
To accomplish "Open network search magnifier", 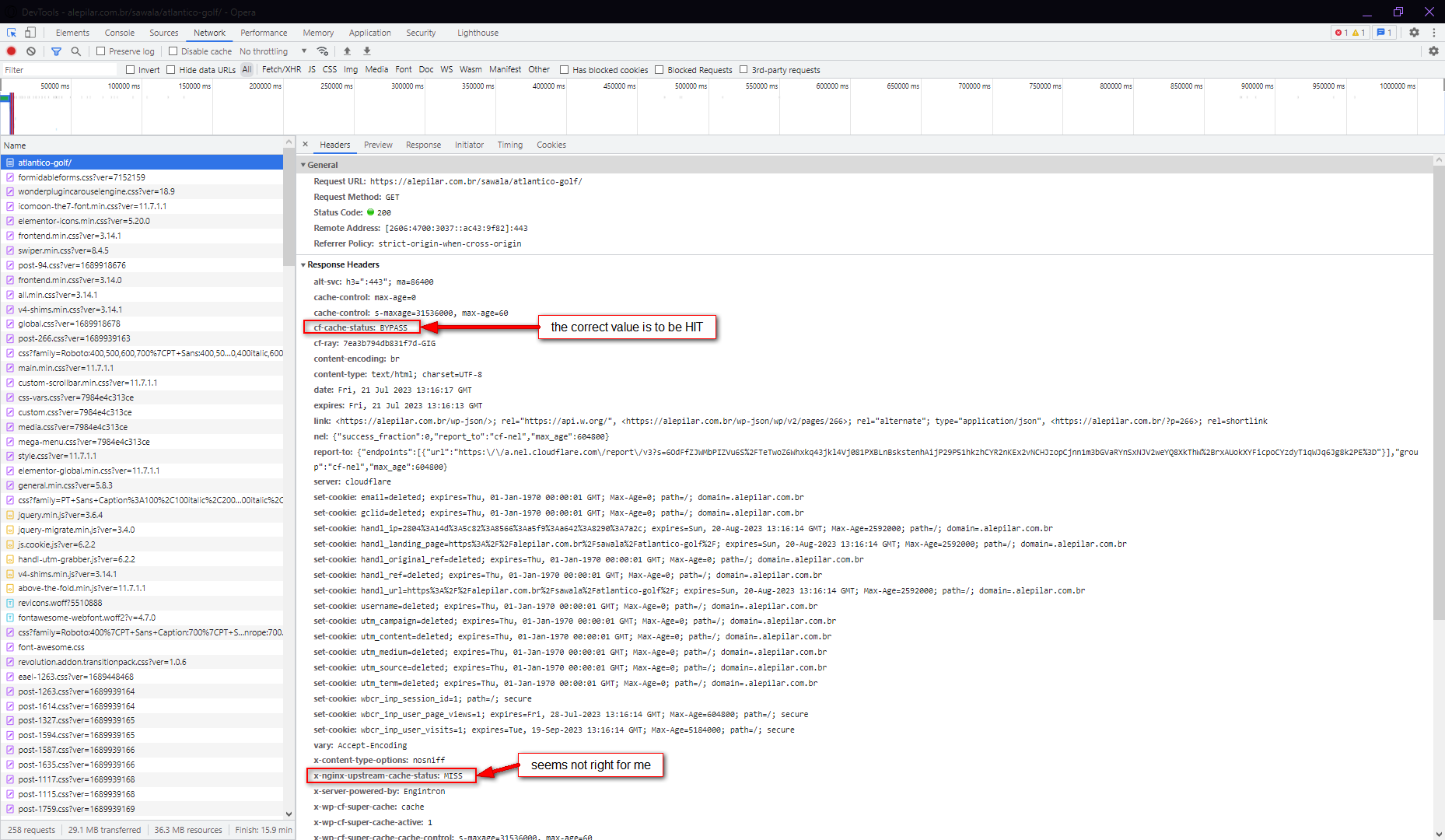I will point(75,51).
